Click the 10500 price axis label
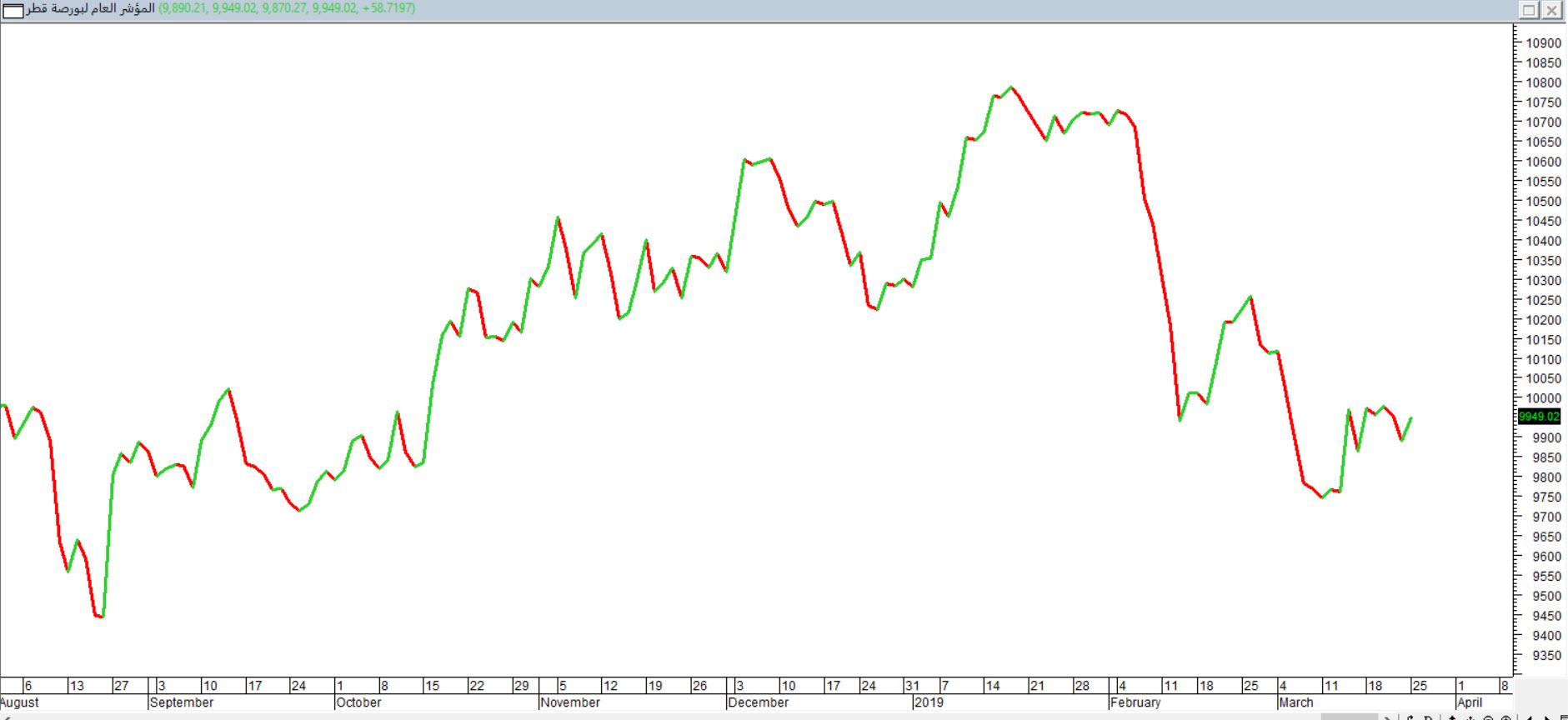 pos(1543,202)
